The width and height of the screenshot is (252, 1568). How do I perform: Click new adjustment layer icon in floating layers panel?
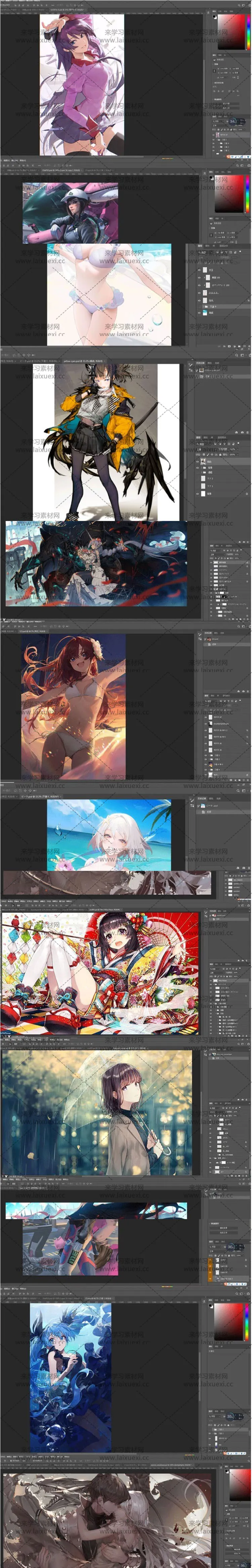pyautogui.click(x=234, y=346)
